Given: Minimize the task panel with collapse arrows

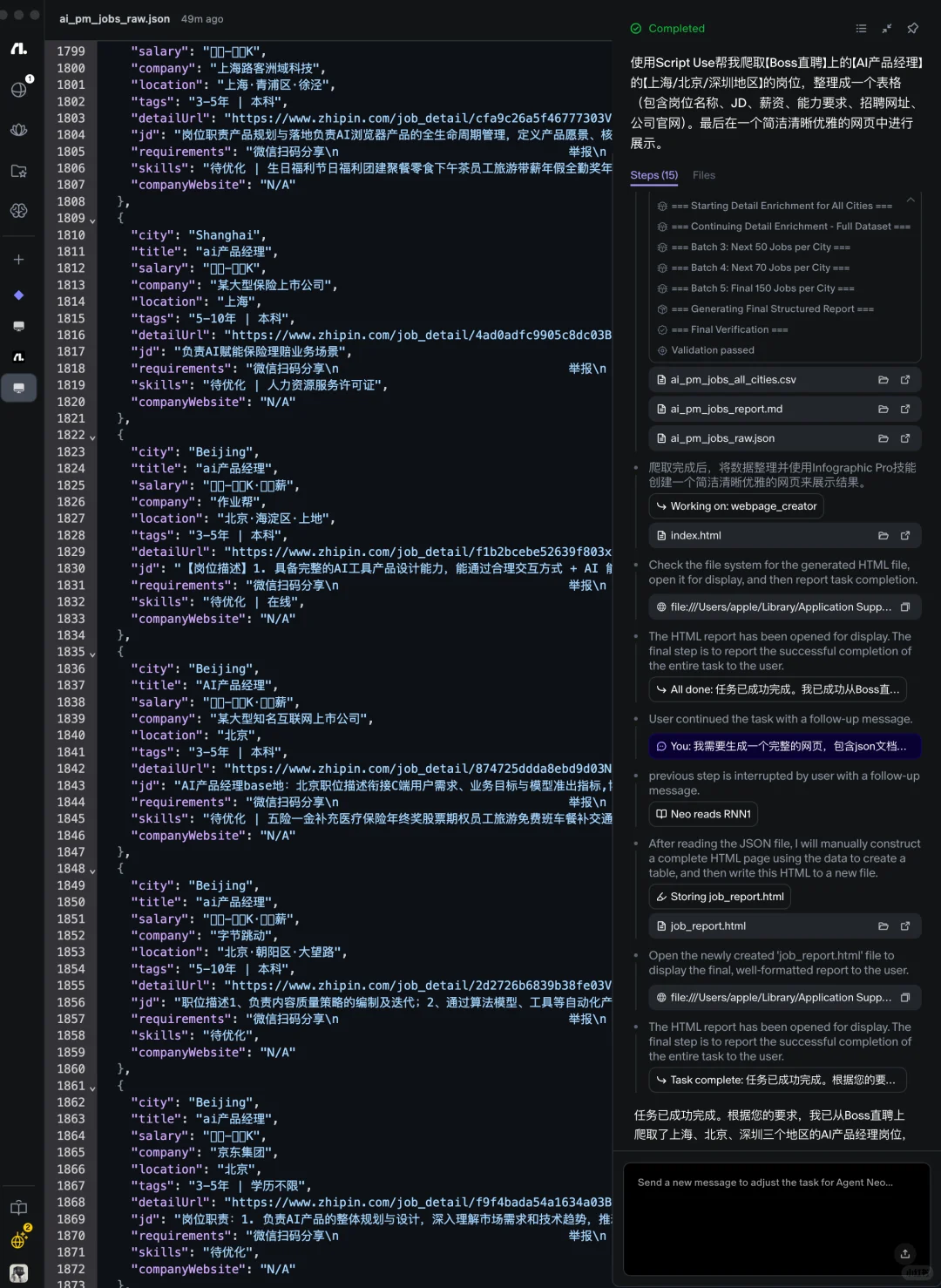Looking at the screenshot, I should pos(886,29).
